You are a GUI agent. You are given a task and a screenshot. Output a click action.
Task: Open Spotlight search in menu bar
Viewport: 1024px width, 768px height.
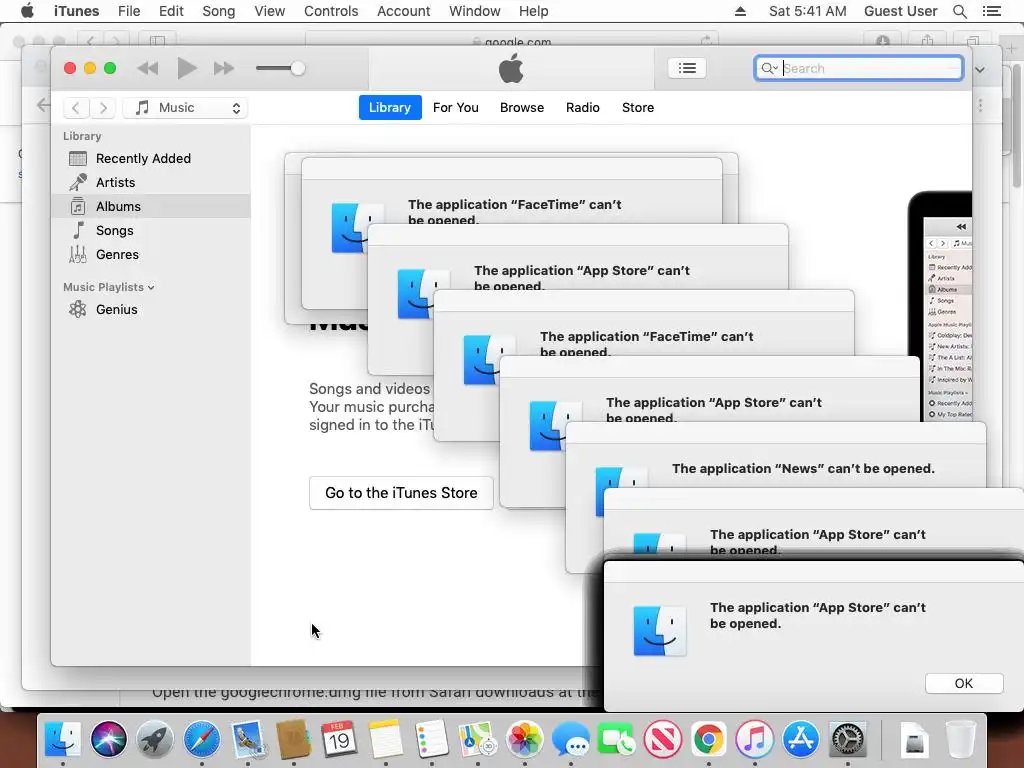(x=959, y=11)
